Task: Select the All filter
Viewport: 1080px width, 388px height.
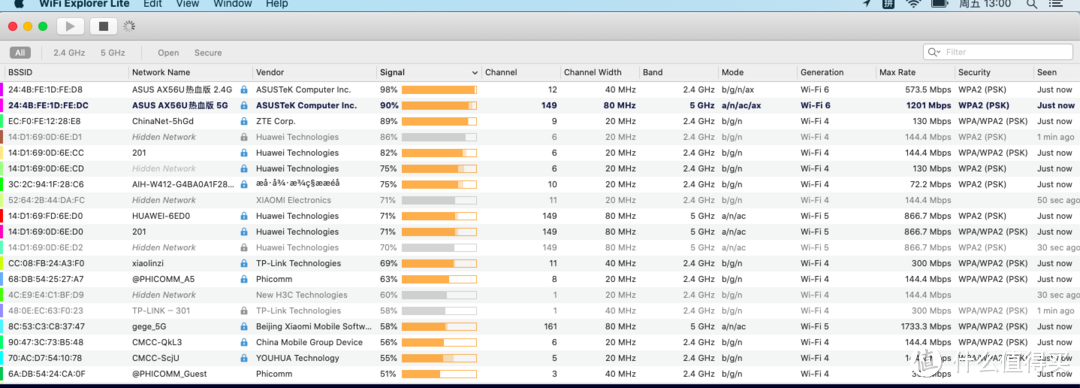Action: (20, 52)
